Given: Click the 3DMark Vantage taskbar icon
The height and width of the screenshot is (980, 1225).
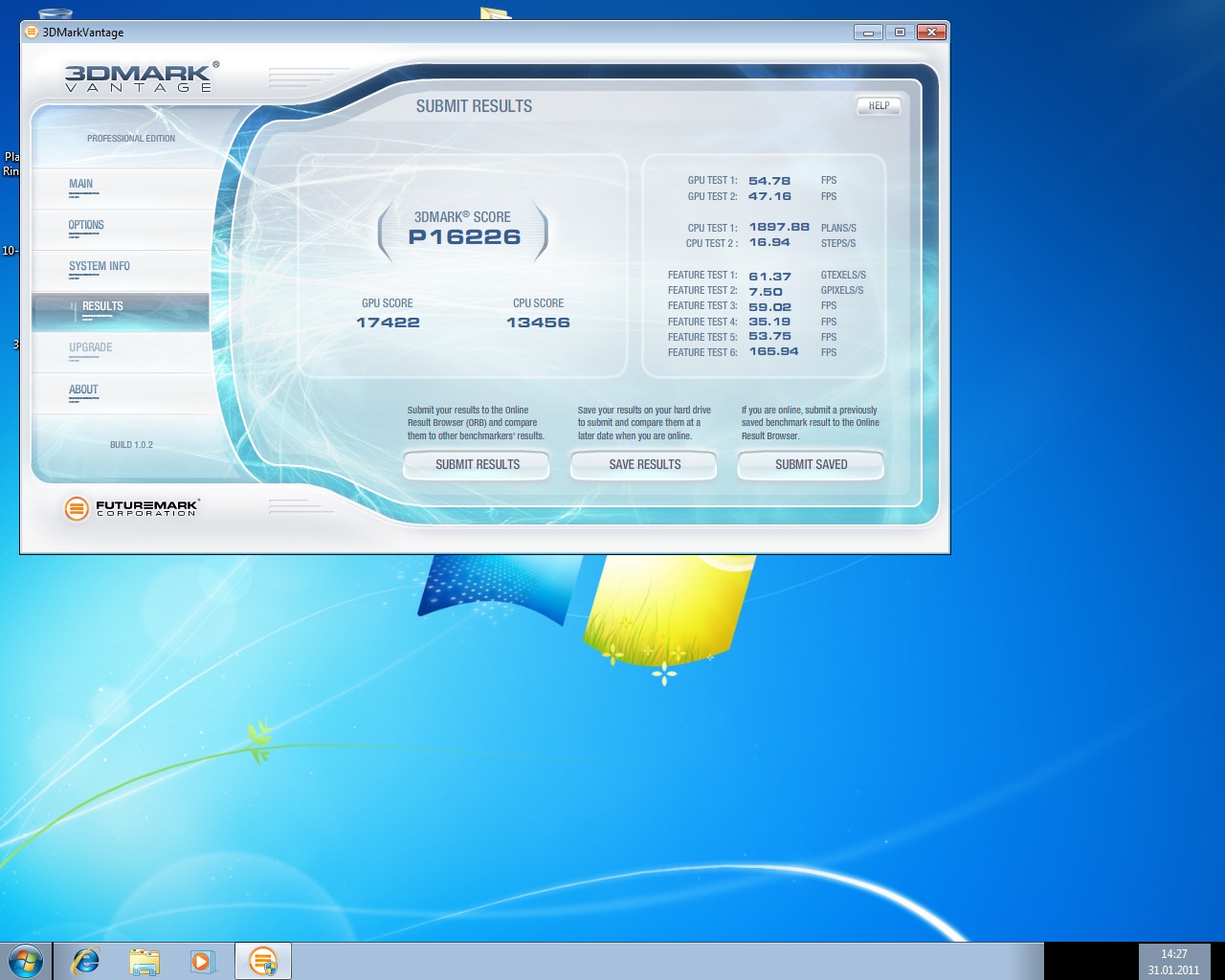Looking at the screenshot, I should (262, 961).
